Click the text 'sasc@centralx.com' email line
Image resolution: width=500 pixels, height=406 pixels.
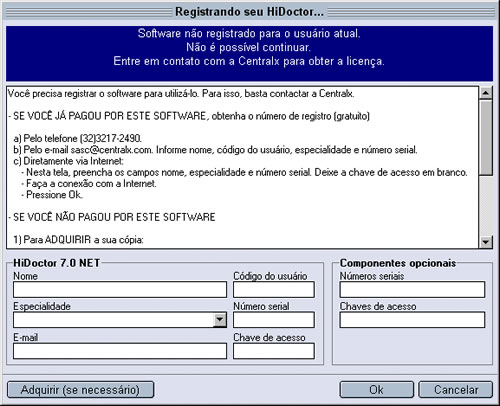point(215,150)
